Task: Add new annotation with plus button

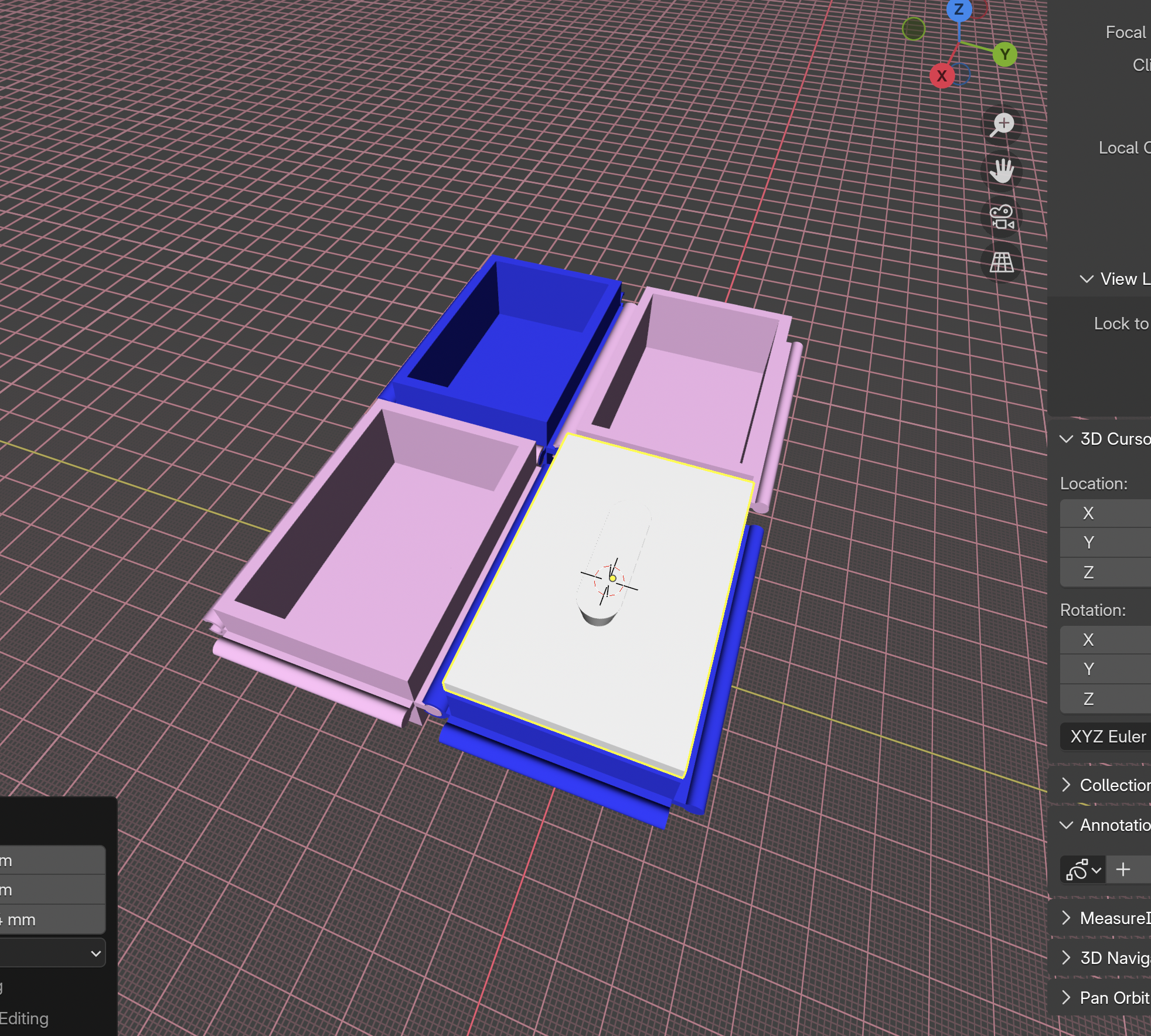Action: (1123, 870)
